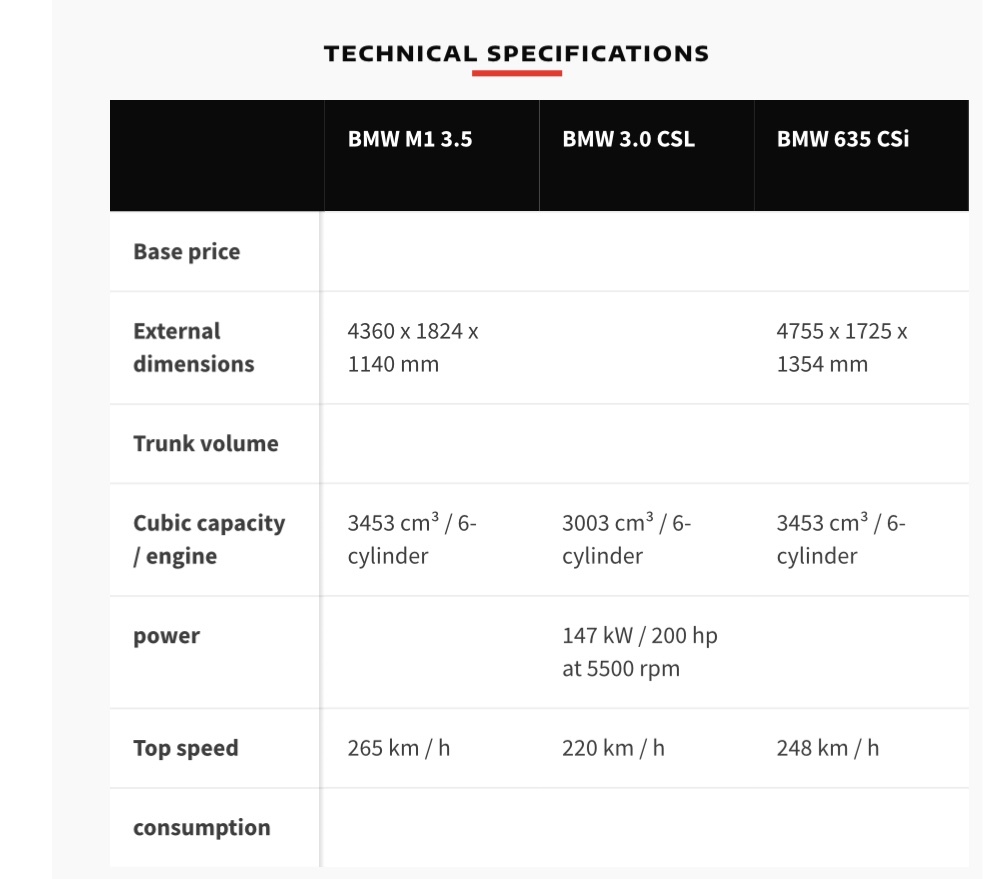Viewport: 1006px width, 879px height.
Task: Click the External dimensions row label
Action: pos(194,348)
